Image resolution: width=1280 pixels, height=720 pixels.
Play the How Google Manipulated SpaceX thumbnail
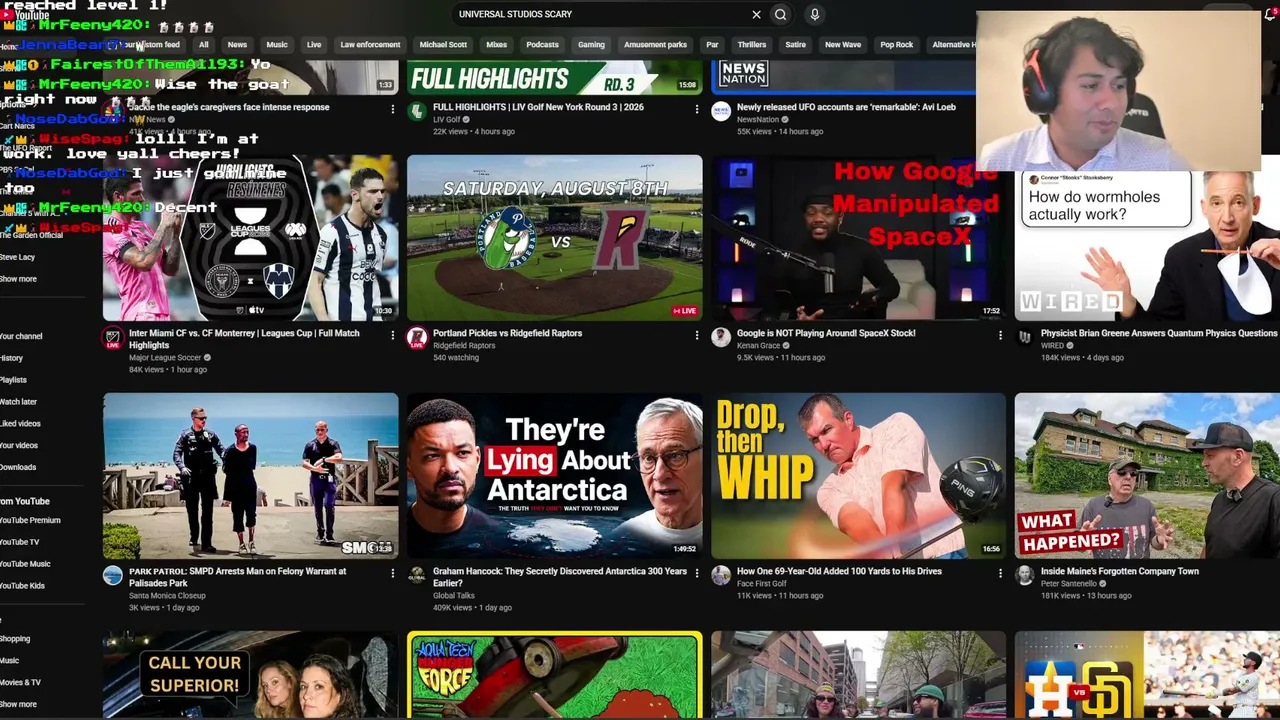[x=858, y=237]
